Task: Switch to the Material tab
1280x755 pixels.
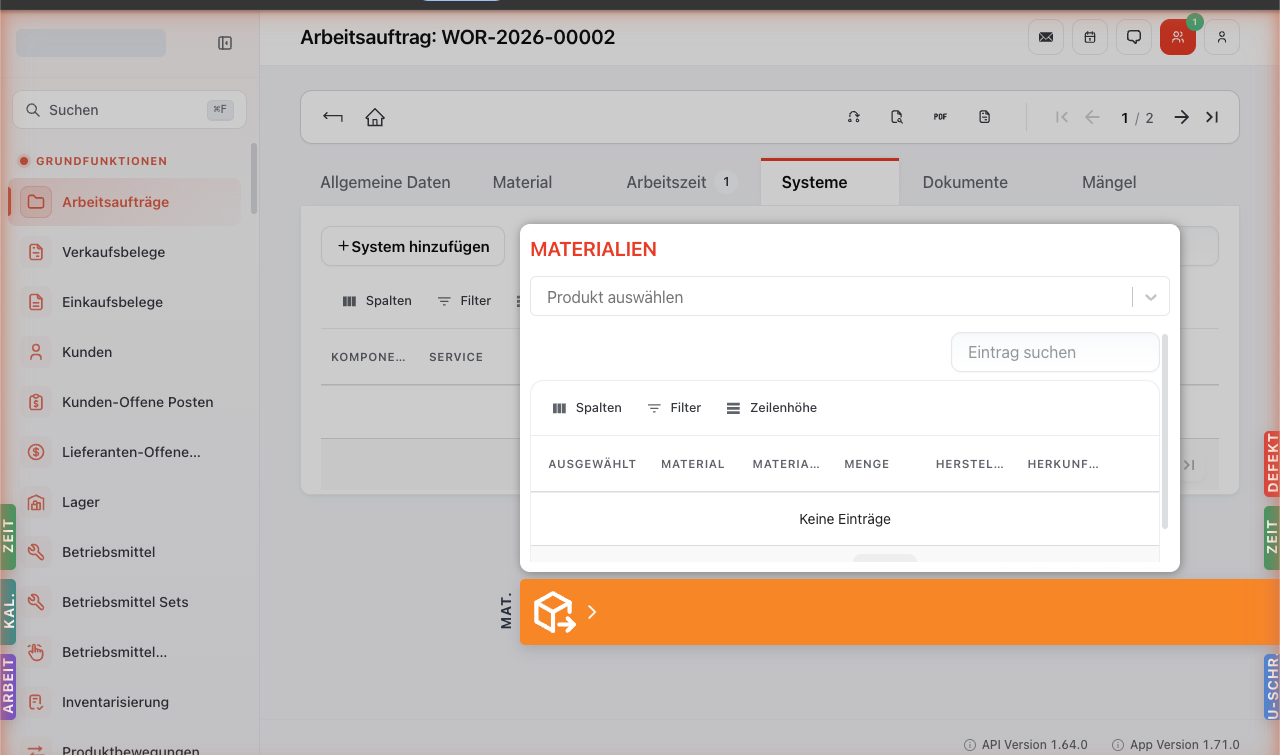Action: pos(522,182)
